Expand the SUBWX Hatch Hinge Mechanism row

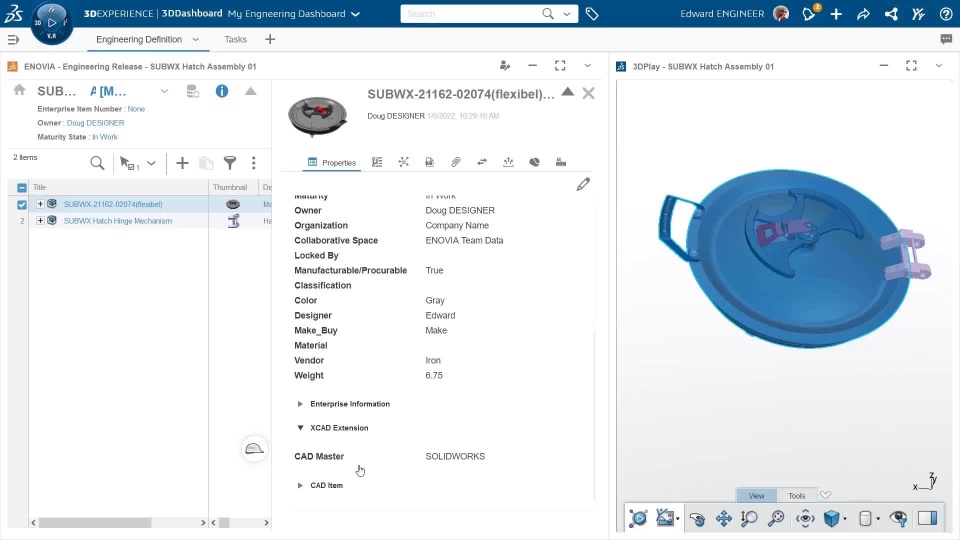point(40,220)
